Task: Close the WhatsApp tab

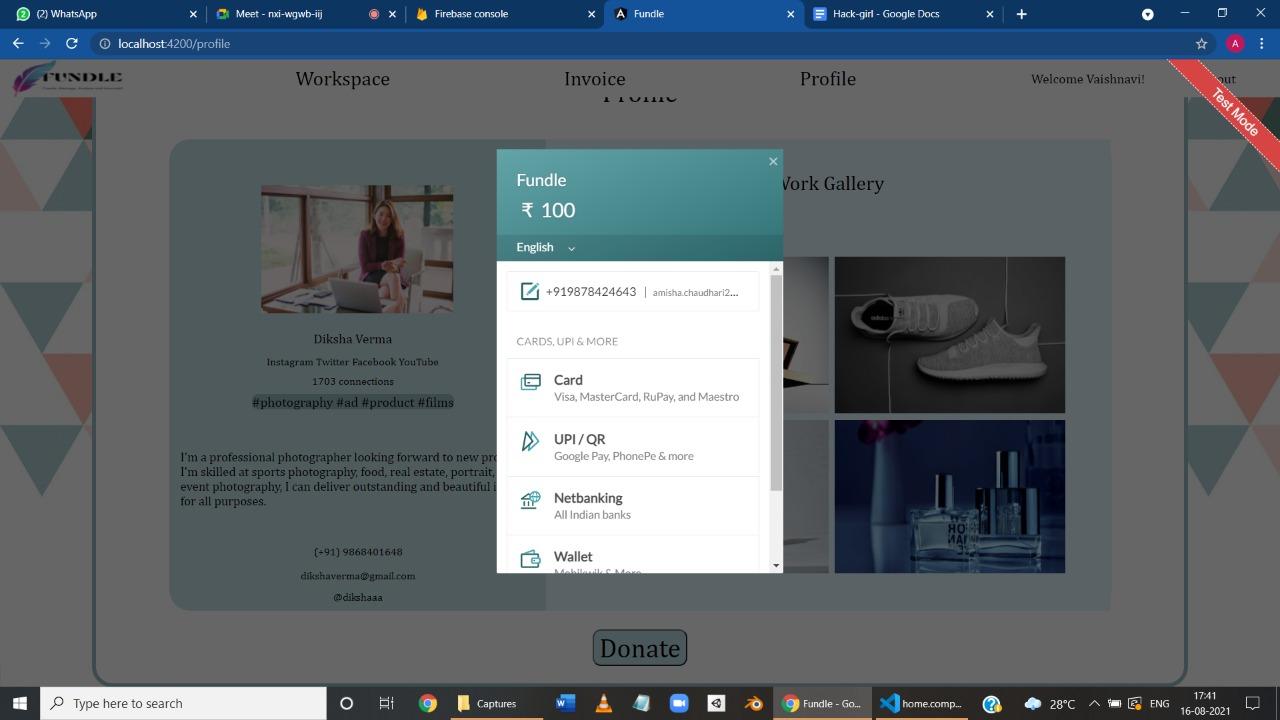Action: click(194, 14)
